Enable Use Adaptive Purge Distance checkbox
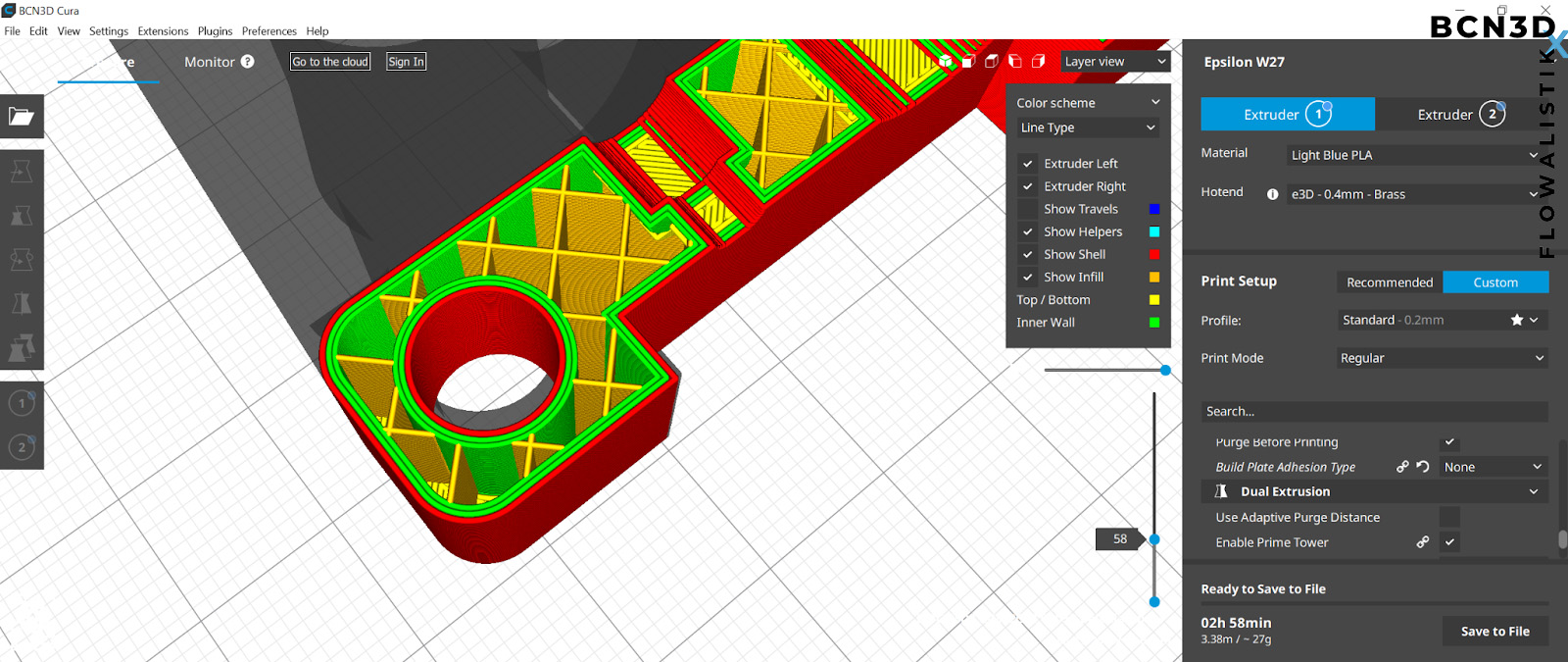The image size is (1568, 662). [1449, 517]
